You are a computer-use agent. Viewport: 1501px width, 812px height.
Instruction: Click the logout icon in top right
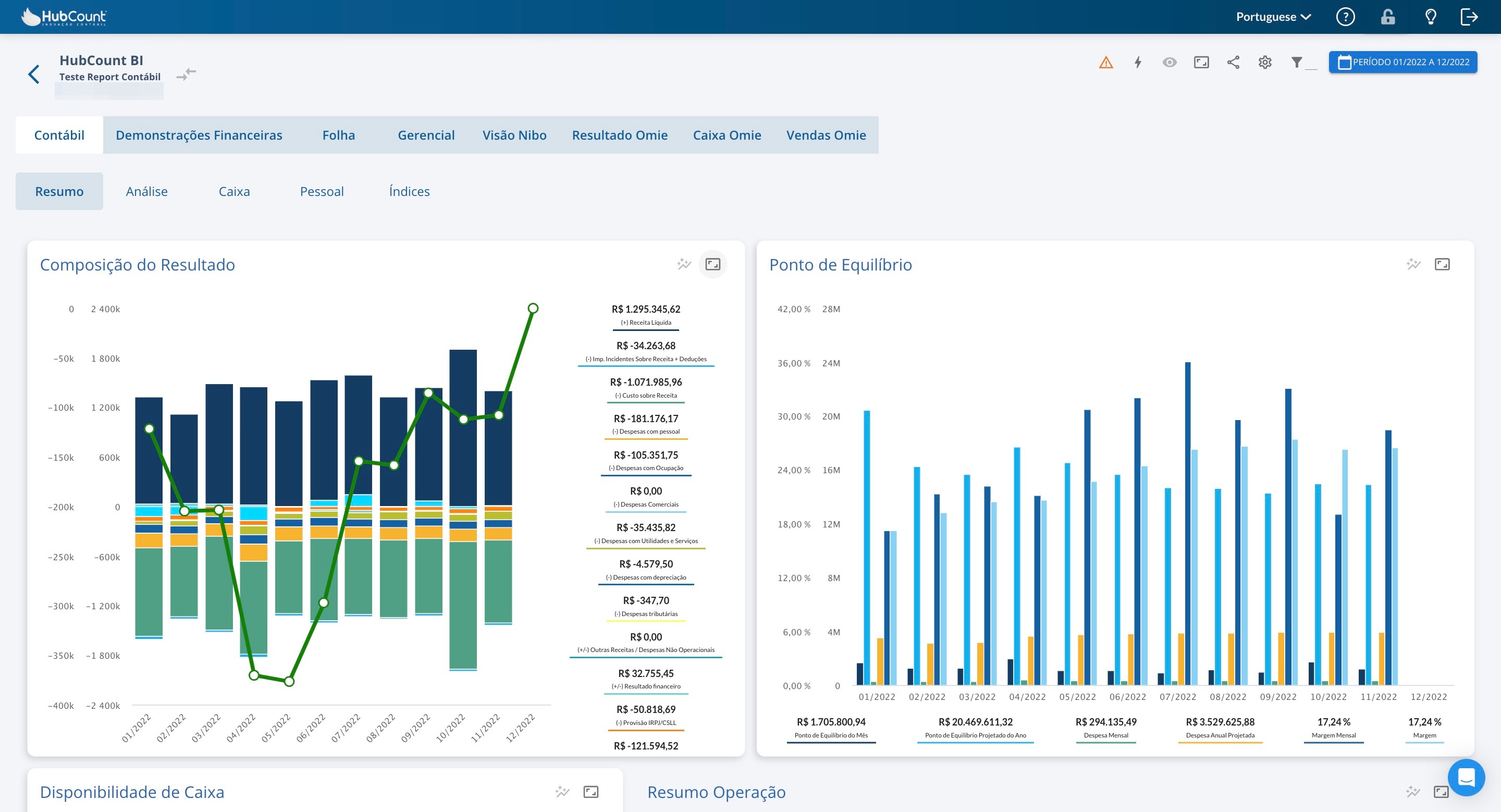(x=1469, y=17)
